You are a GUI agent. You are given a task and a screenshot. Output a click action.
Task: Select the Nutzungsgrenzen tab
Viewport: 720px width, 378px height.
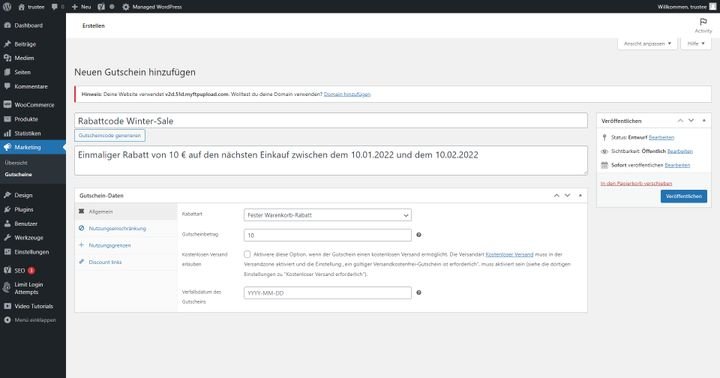(x=126, y=245)
